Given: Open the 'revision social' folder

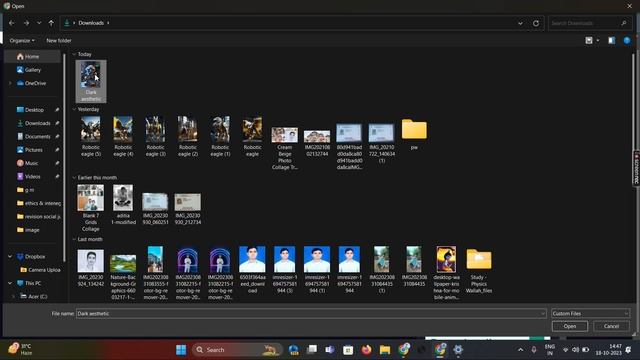Looking at the screenshot, I should [39, 216].
